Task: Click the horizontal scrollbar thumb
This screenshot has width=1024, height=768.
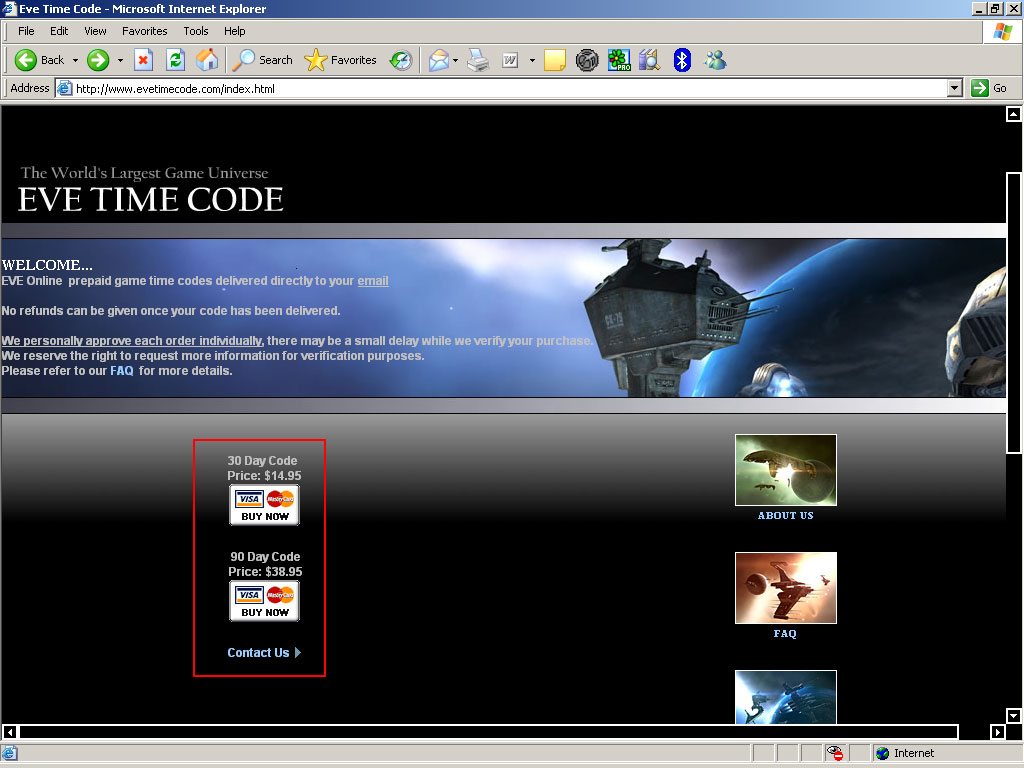Action: click(488, 732)
